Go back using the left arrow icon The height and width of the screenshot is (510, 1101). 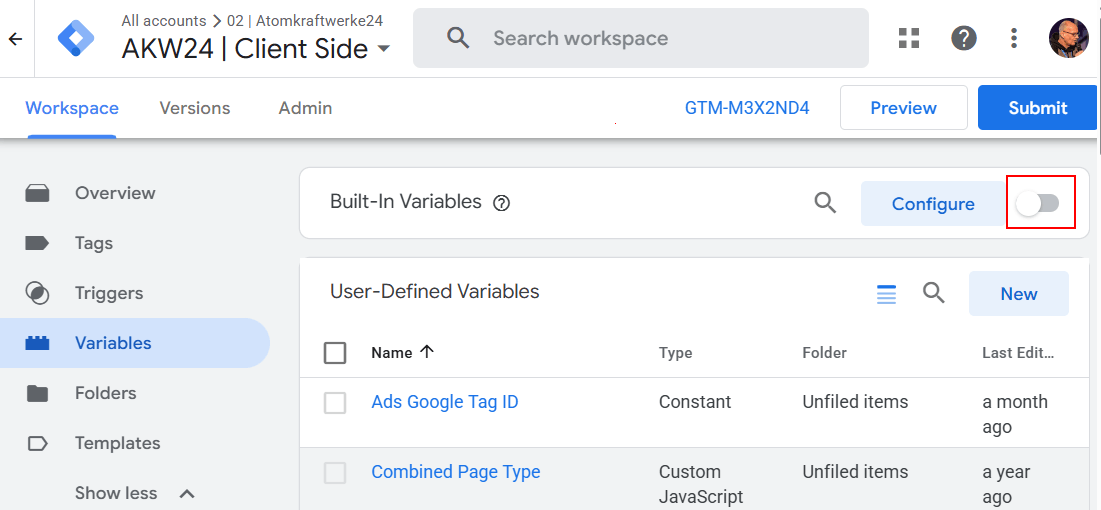tap(15, 39)
